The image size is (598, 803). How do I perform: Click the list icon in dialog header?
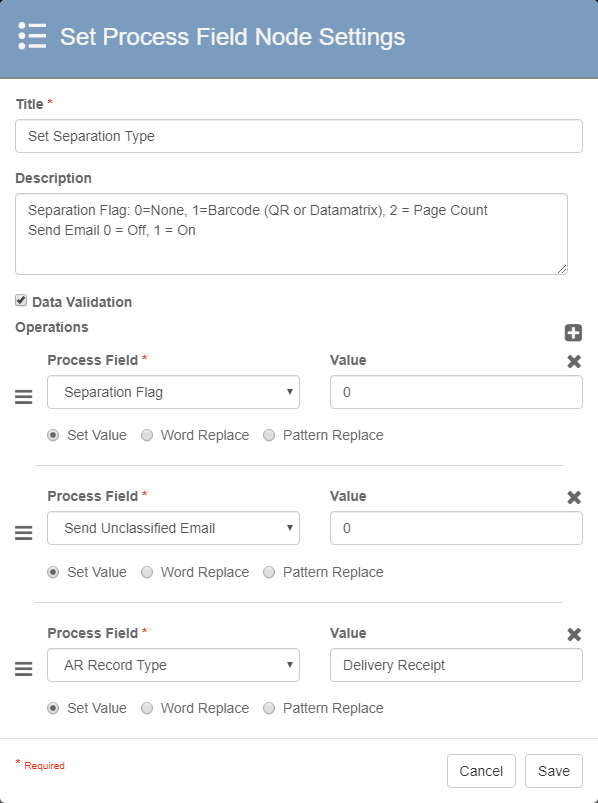(x=32, y=36)
